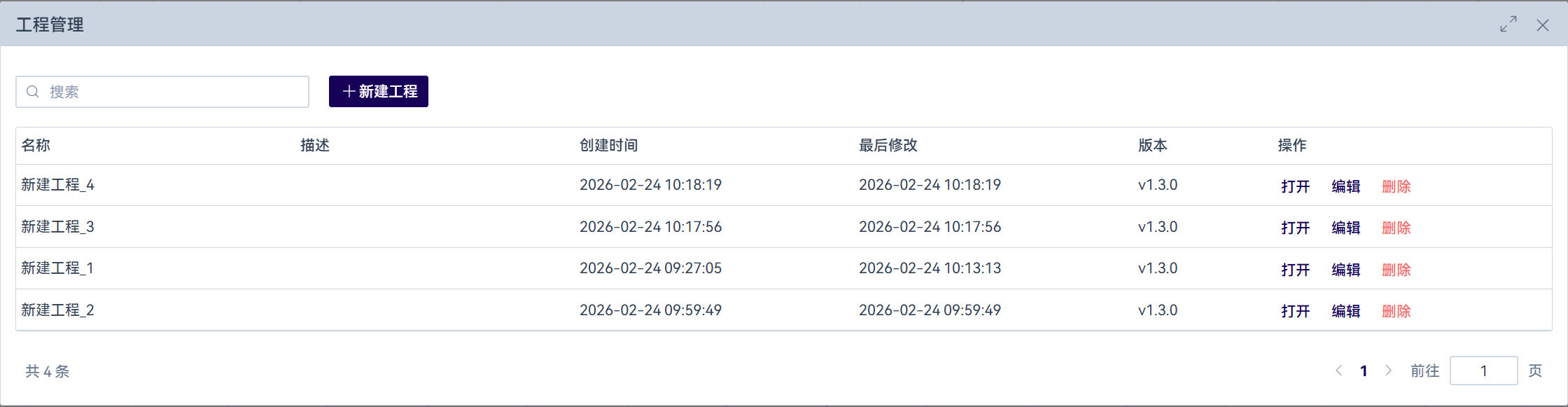Go to previous page arrow
Viewport: 1568px width, 407px height.
tap(1338, 371)
